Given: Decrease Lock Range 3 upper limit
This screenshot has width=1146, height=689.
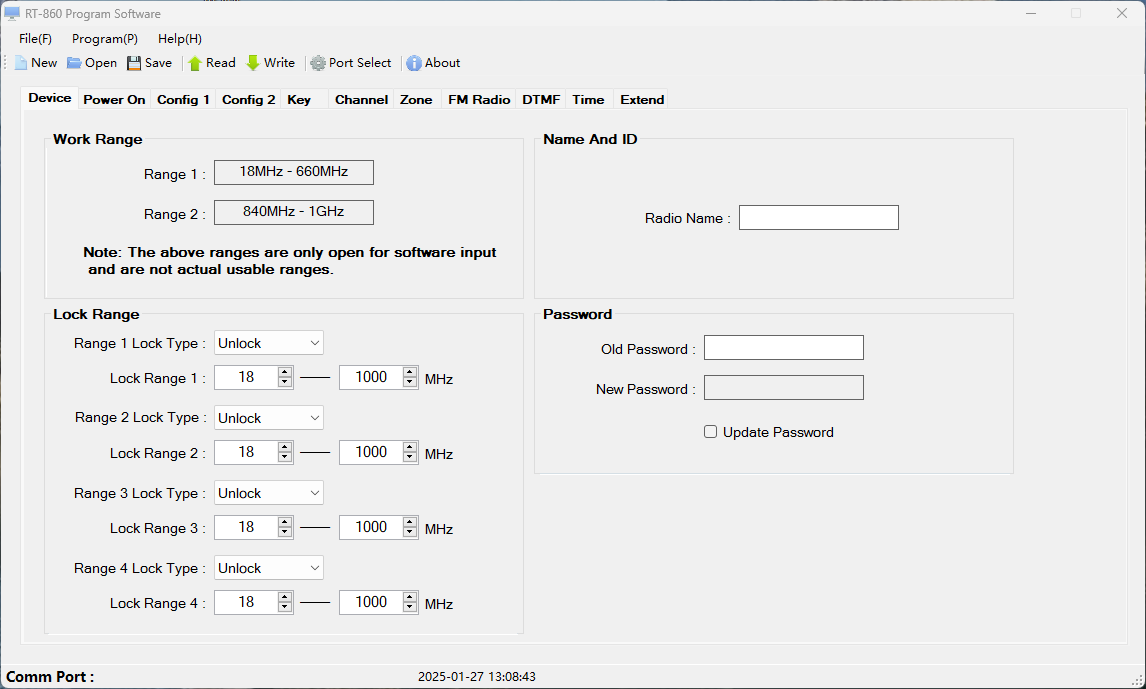Looking at the screenshot, I should [410, 532].
